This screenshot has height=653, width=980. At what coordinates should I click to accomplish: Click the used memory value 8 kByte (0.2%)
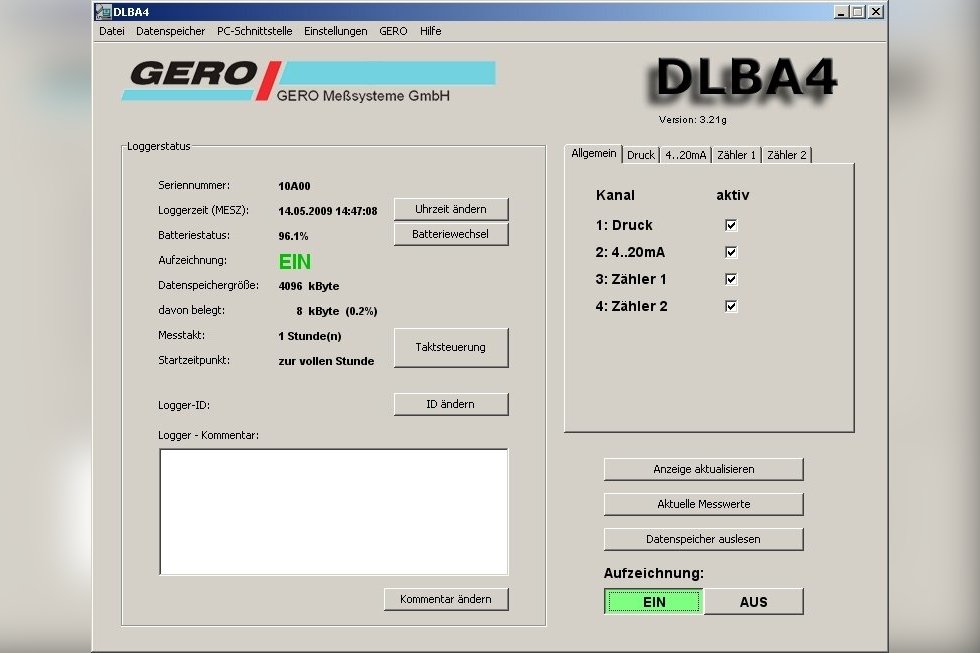click(336, 311)
